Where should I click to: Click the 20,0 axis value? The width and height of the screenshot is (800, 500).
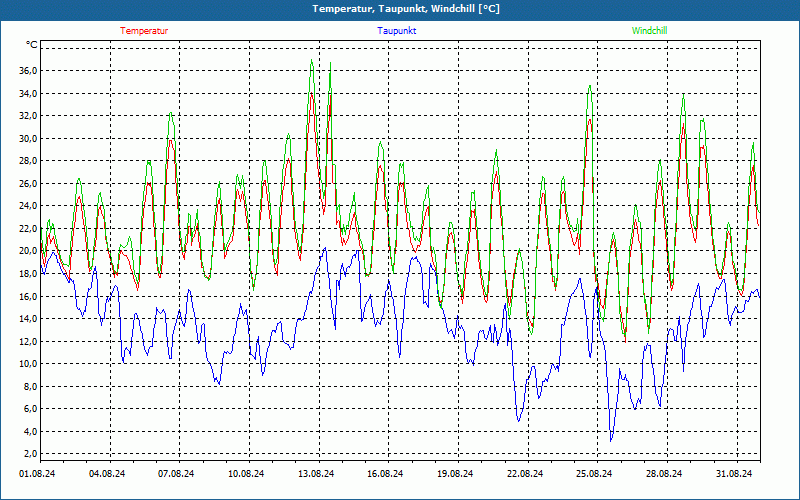(x=28, y=251)
